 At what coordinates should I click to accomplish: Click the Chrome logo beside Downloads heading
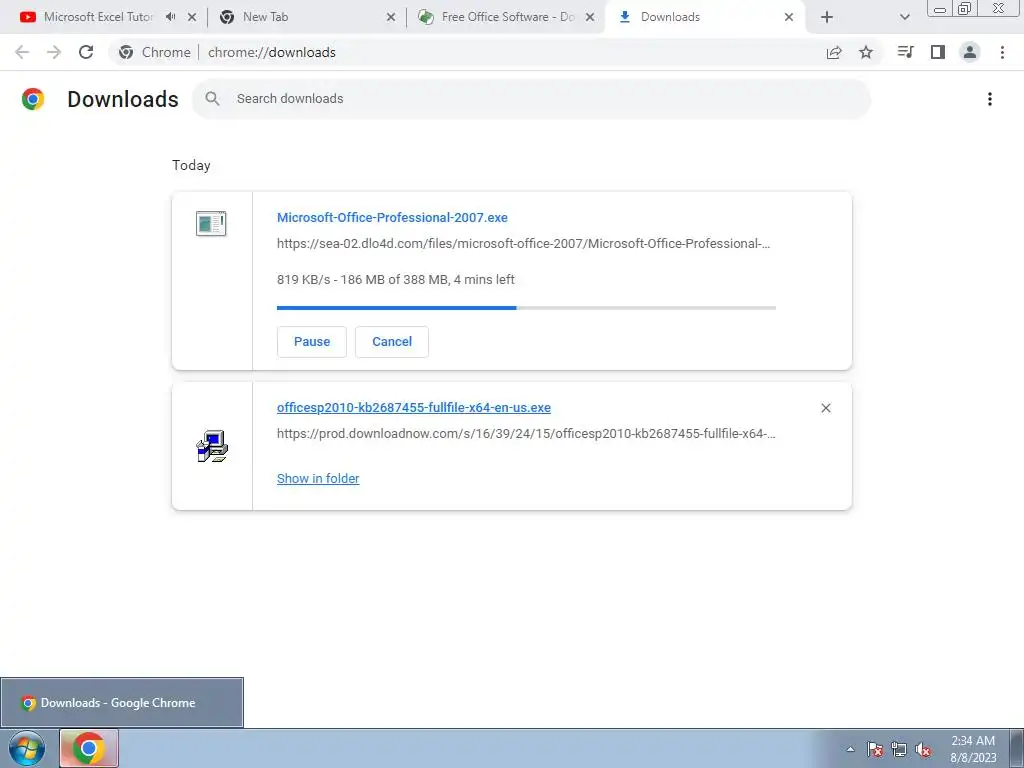coord(33,99)
